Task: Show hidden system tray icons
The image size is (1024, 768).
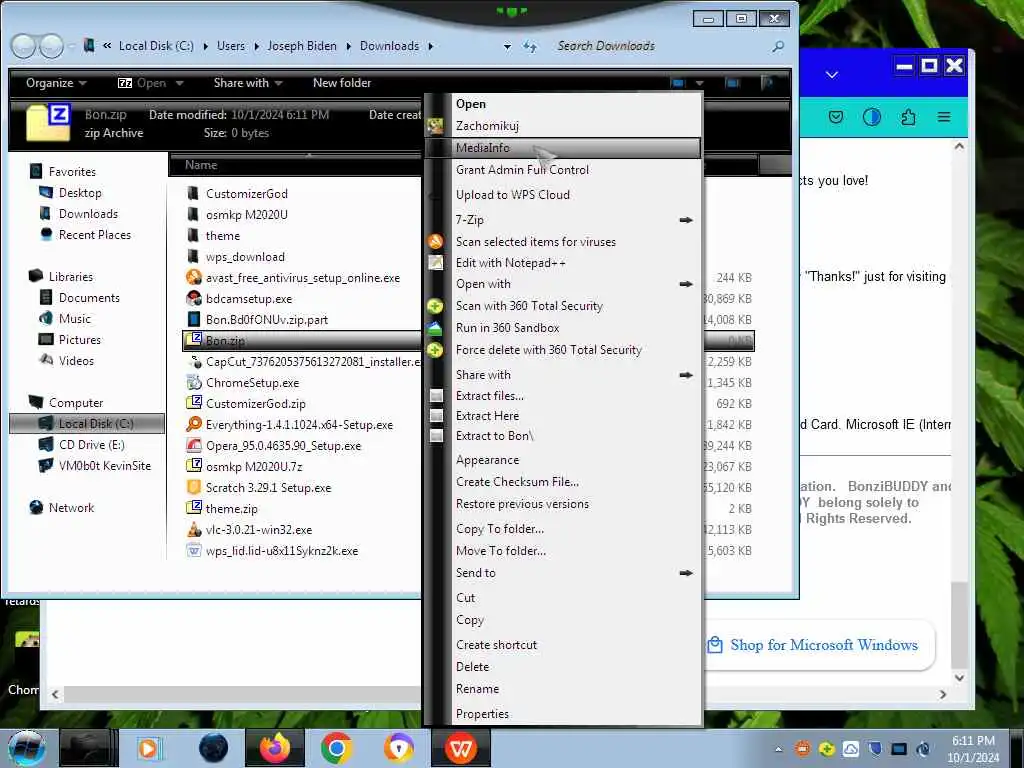Action: coord(778,749)
